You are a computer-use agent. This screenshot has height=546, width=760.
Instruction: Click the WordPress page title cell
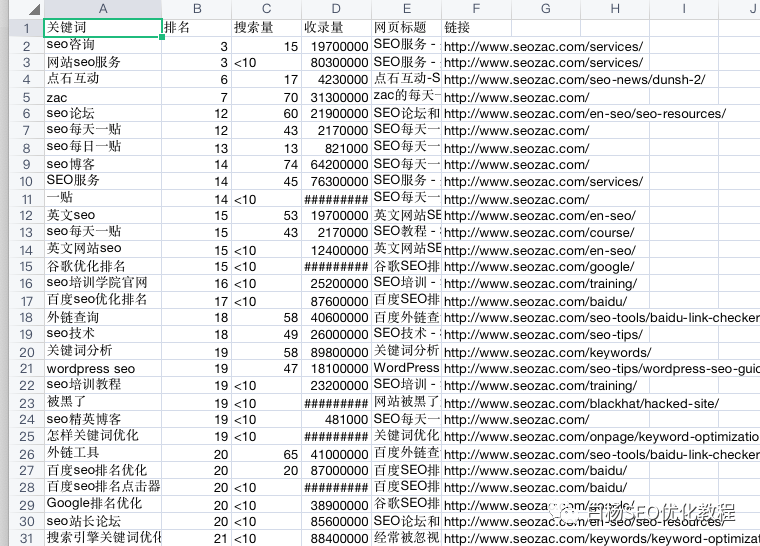tap(406, 369)
